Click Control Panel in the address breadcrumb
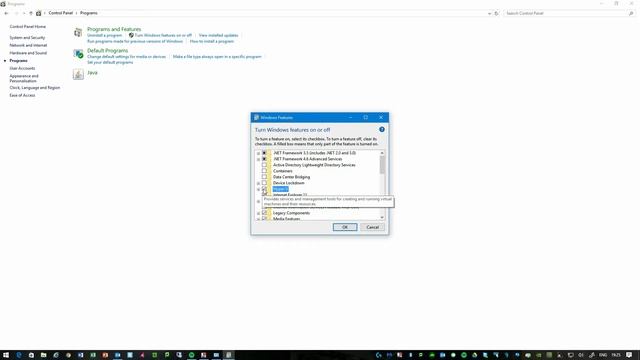 point(60,13)
